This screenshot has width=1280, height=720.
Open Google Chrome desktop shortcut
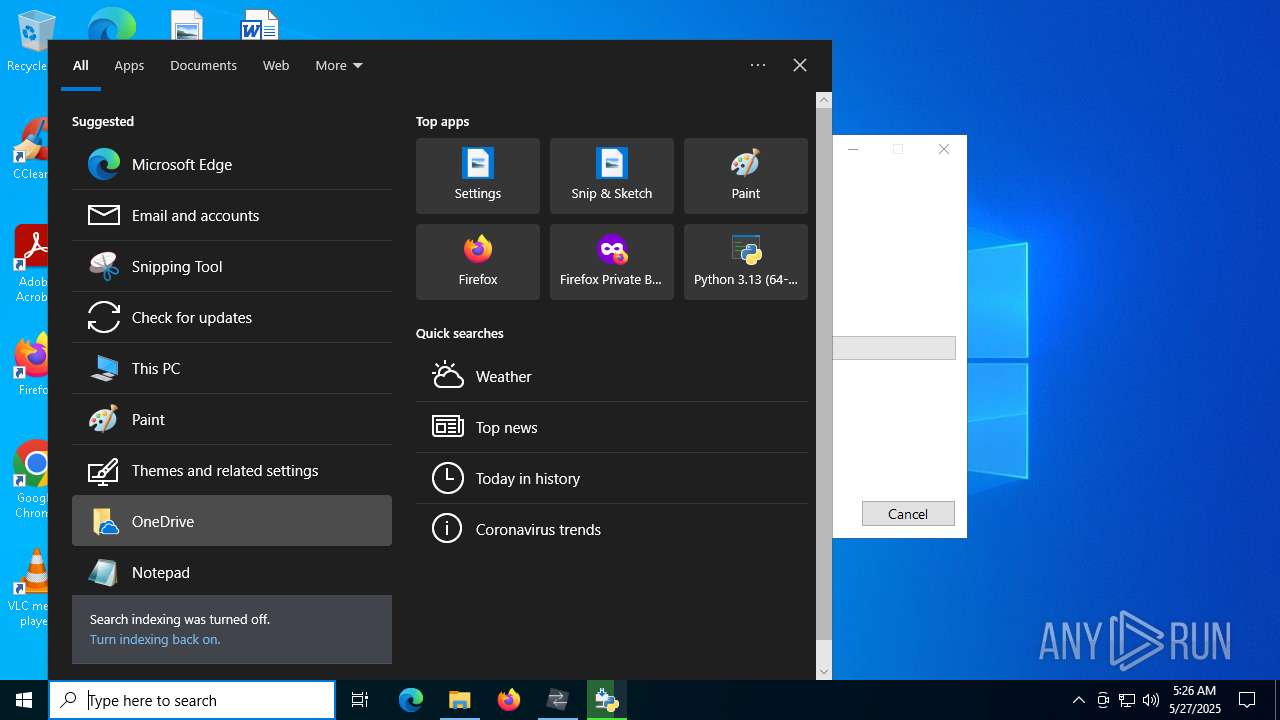[33, 480]
